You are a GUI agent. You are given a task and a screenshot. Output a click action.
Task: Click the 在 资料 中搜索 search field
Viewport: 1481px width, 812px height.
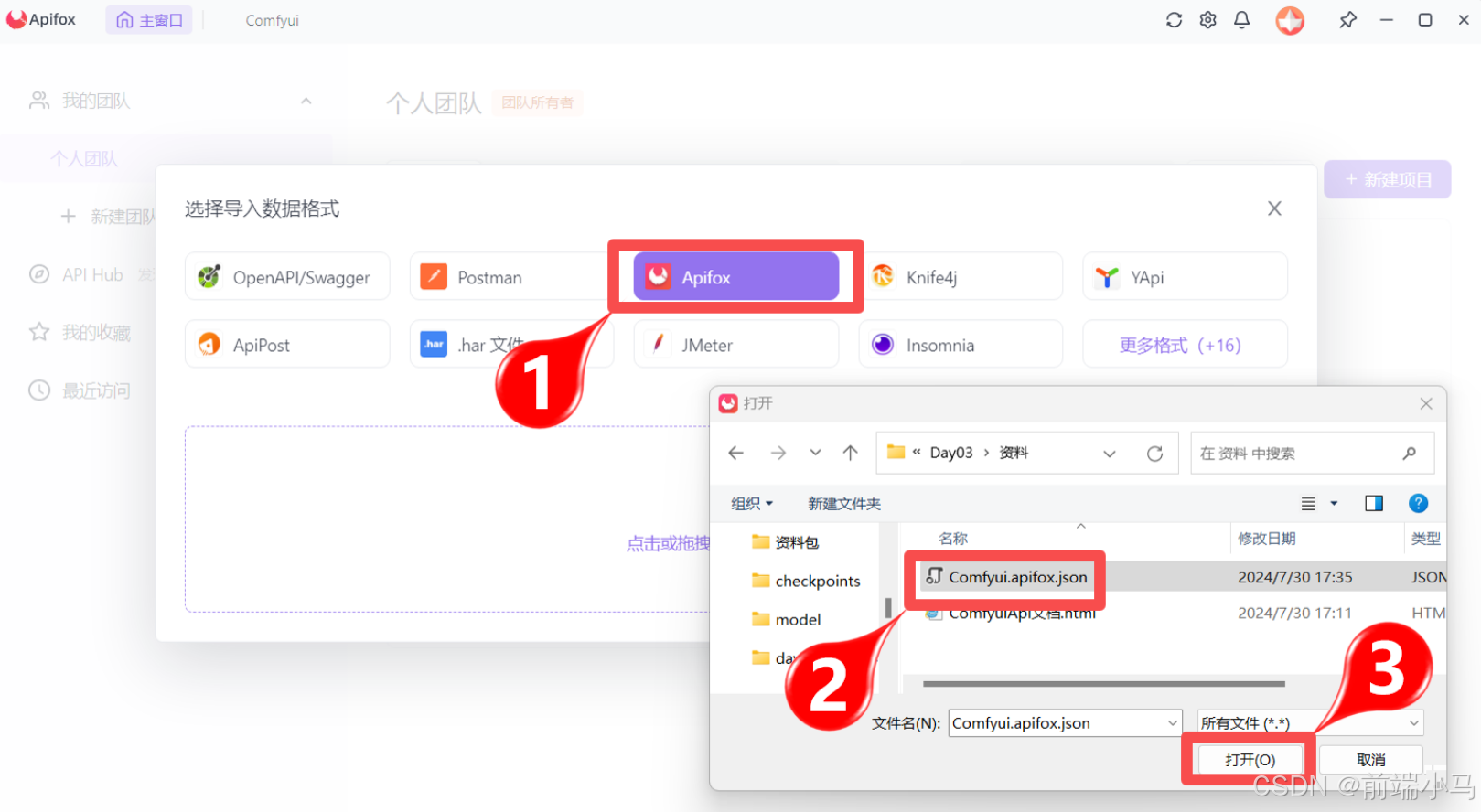click(1312, 453)
